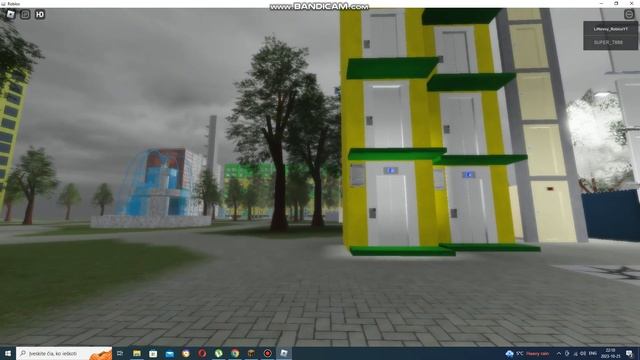Open the more options button at top right
The width and height of the screenshot is (640, 360).
[x=629, y=14]
